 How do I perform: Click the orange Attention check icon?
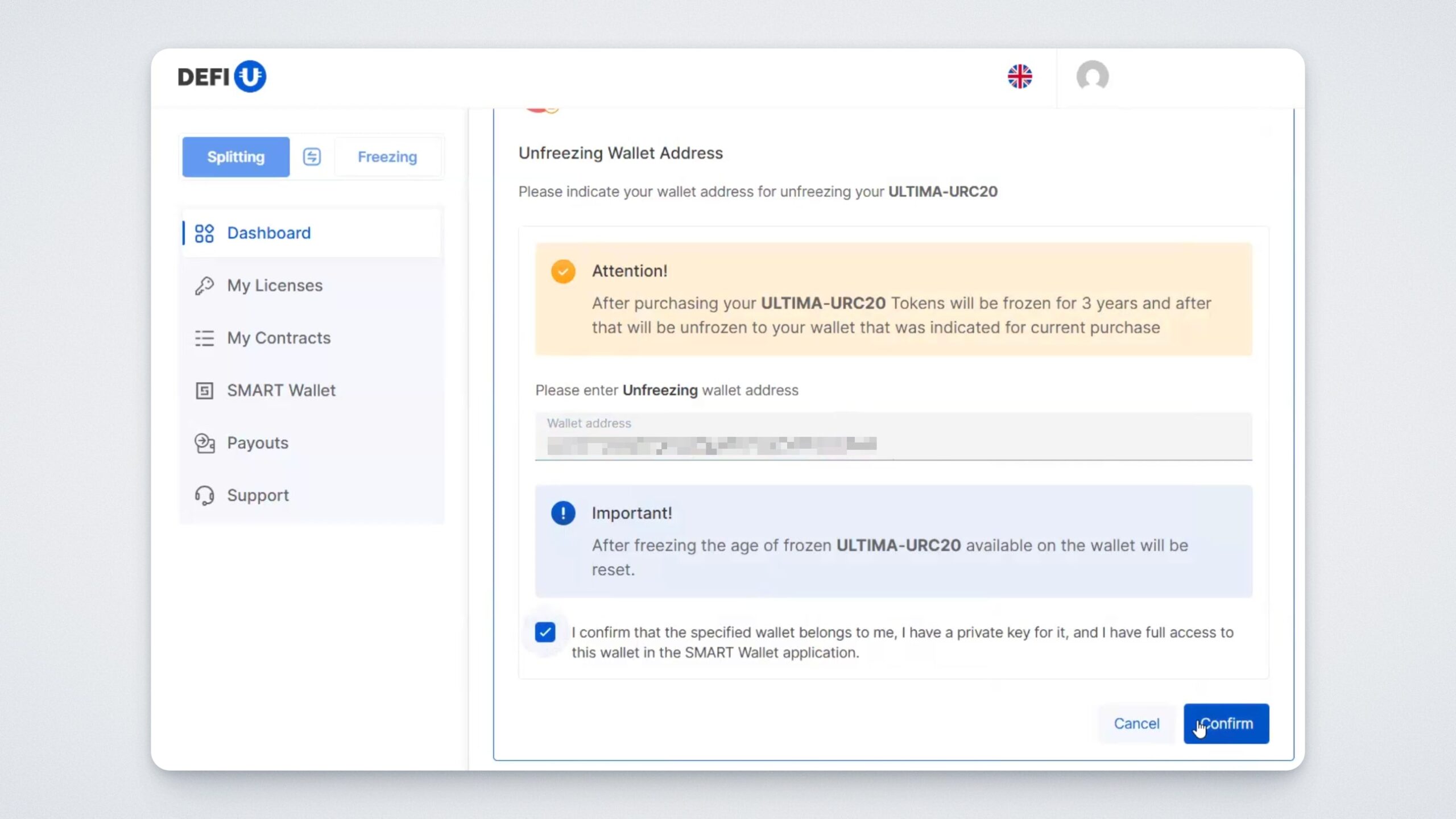tap(563, 271)
